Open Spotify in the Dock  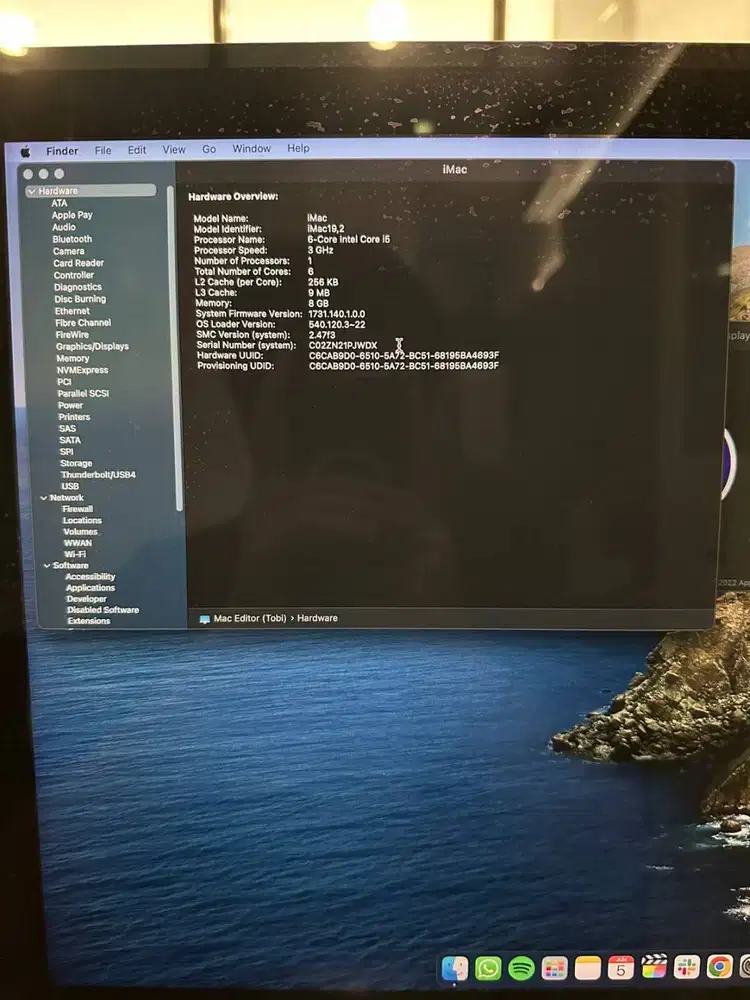coord(521,968)
